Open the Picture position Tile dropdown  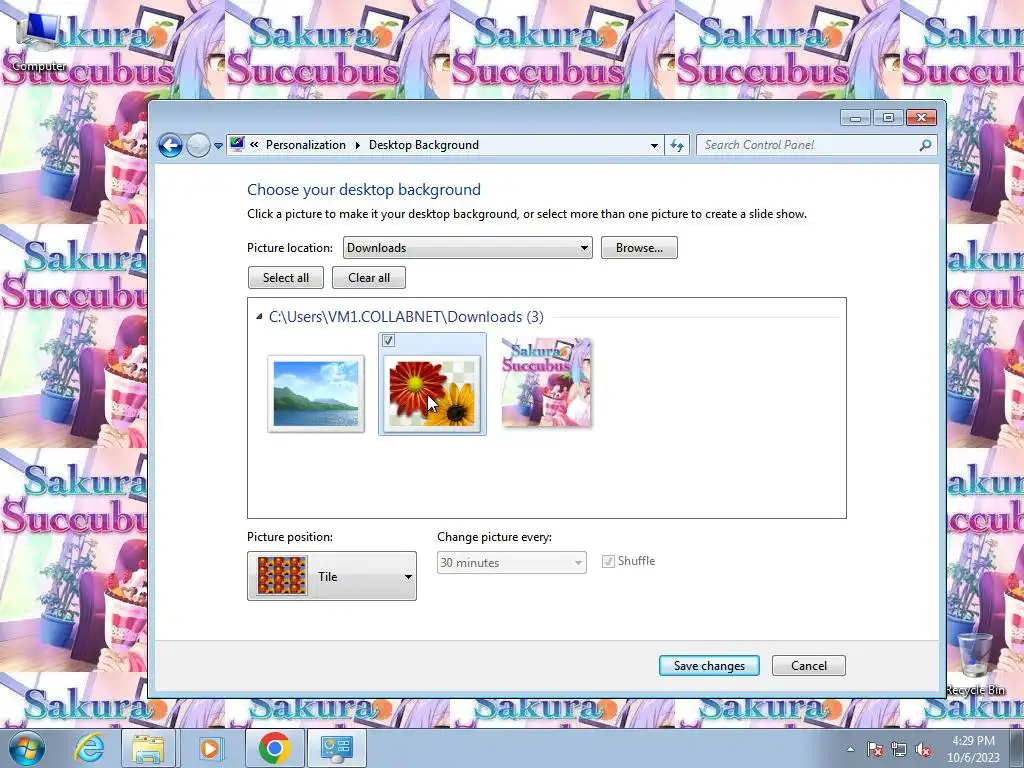(332, 576)
